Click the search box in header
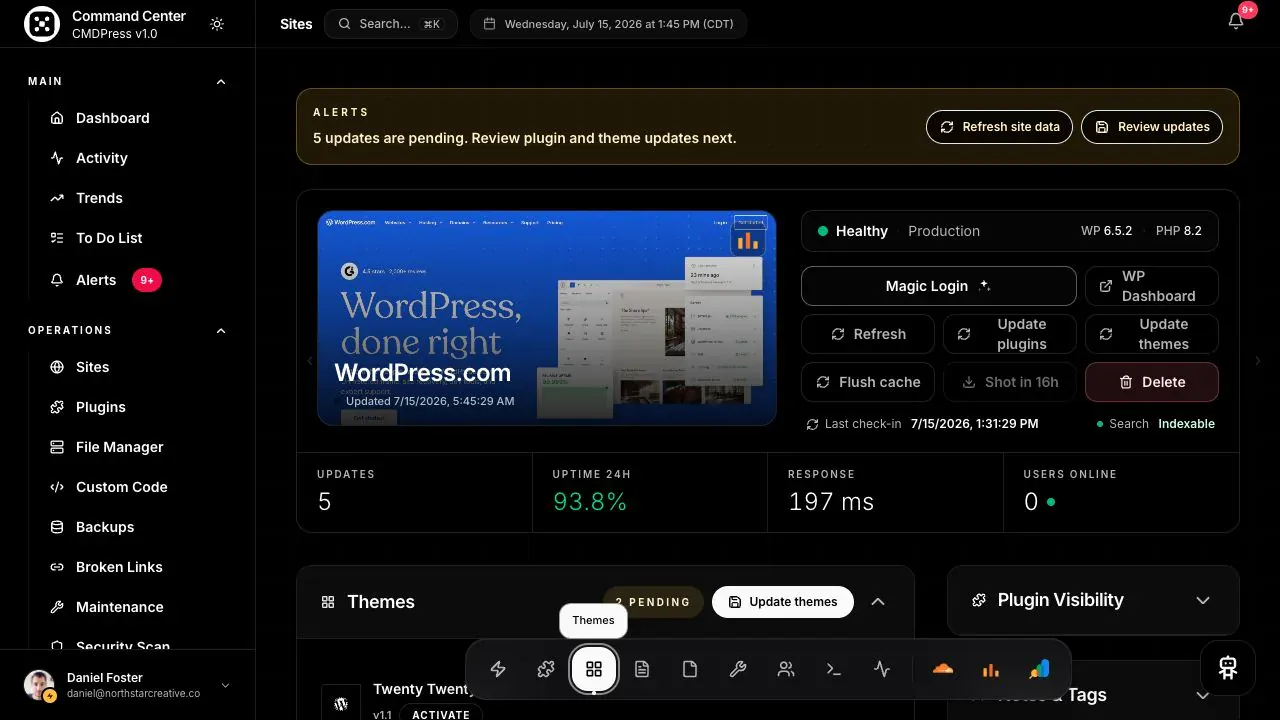 pos(390,24)
